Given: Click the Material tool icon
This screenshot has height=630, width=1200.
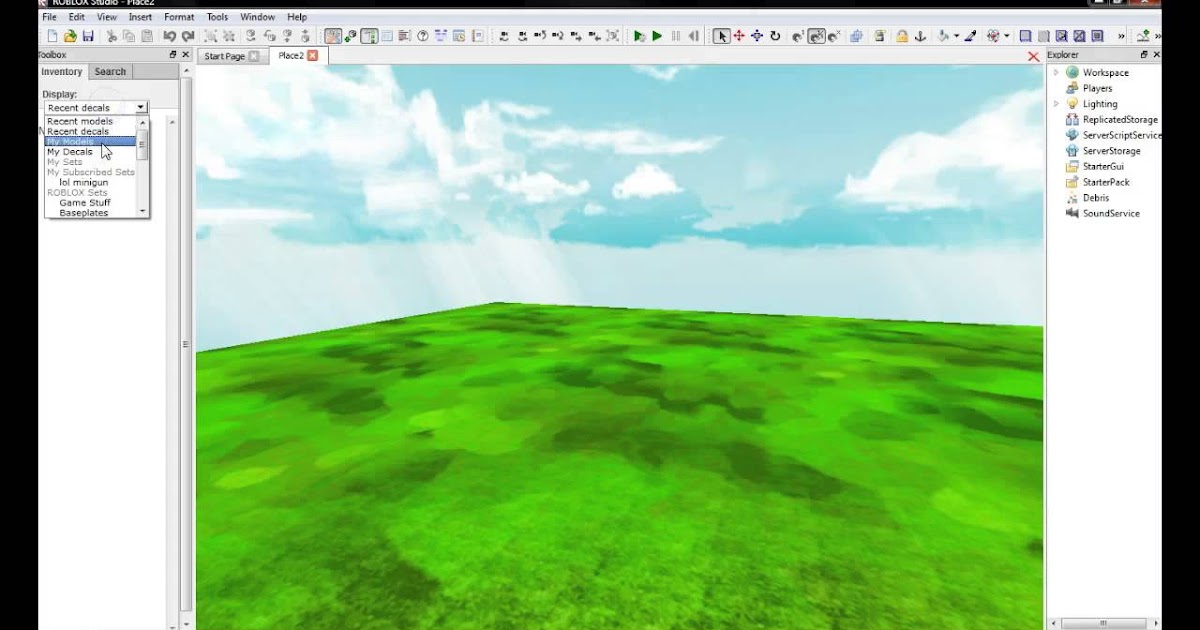Looking at the screenshot, I should click(x=993, y=36).
